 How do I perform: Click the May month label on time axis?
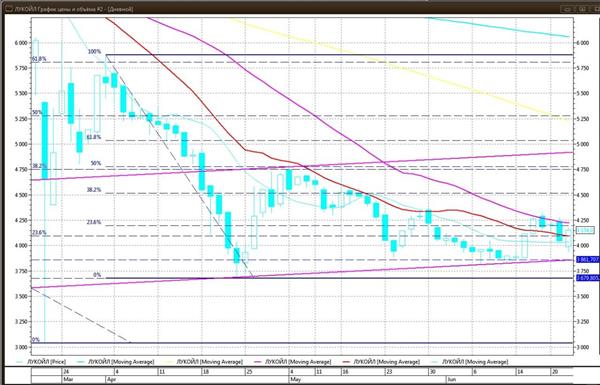pos(295,380)
